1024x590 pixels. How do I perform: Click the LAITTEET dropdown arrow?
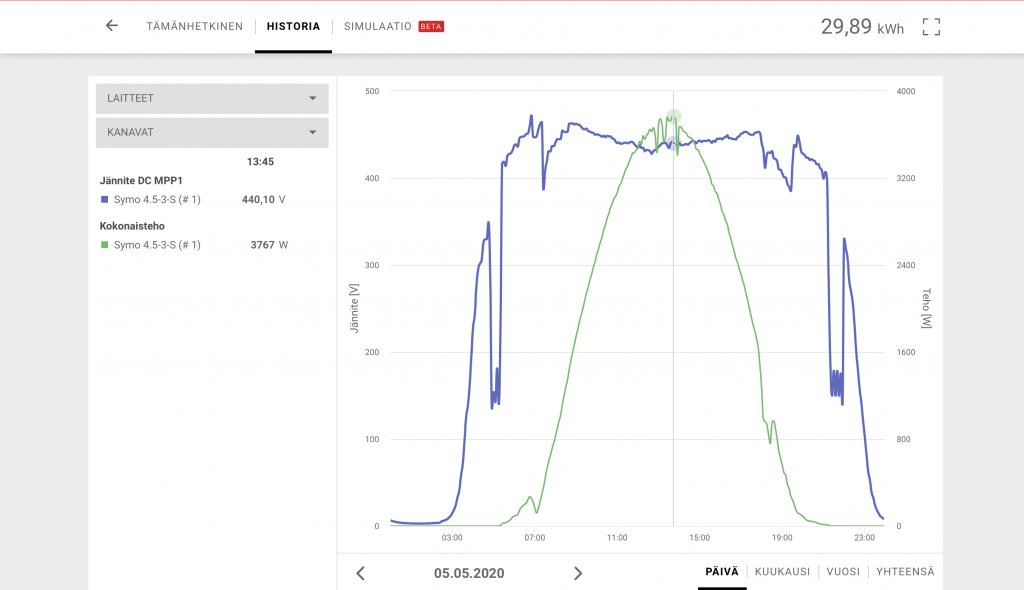[312, 98]
